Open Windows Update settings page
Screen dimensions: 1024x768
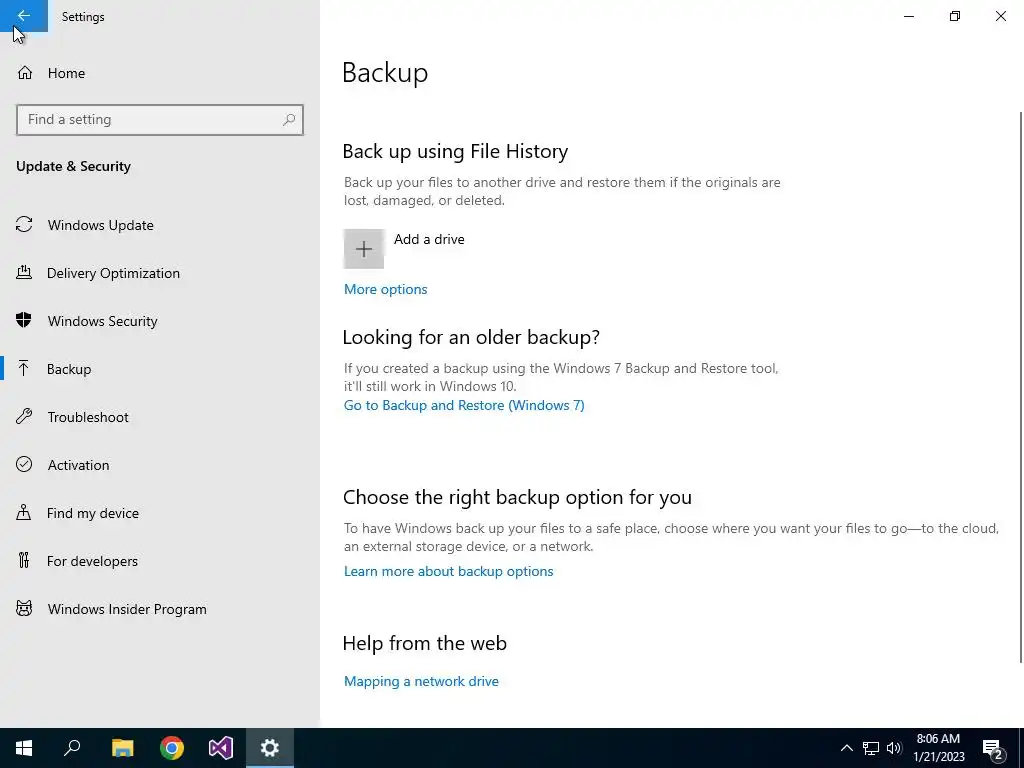[x=160, y=225]
